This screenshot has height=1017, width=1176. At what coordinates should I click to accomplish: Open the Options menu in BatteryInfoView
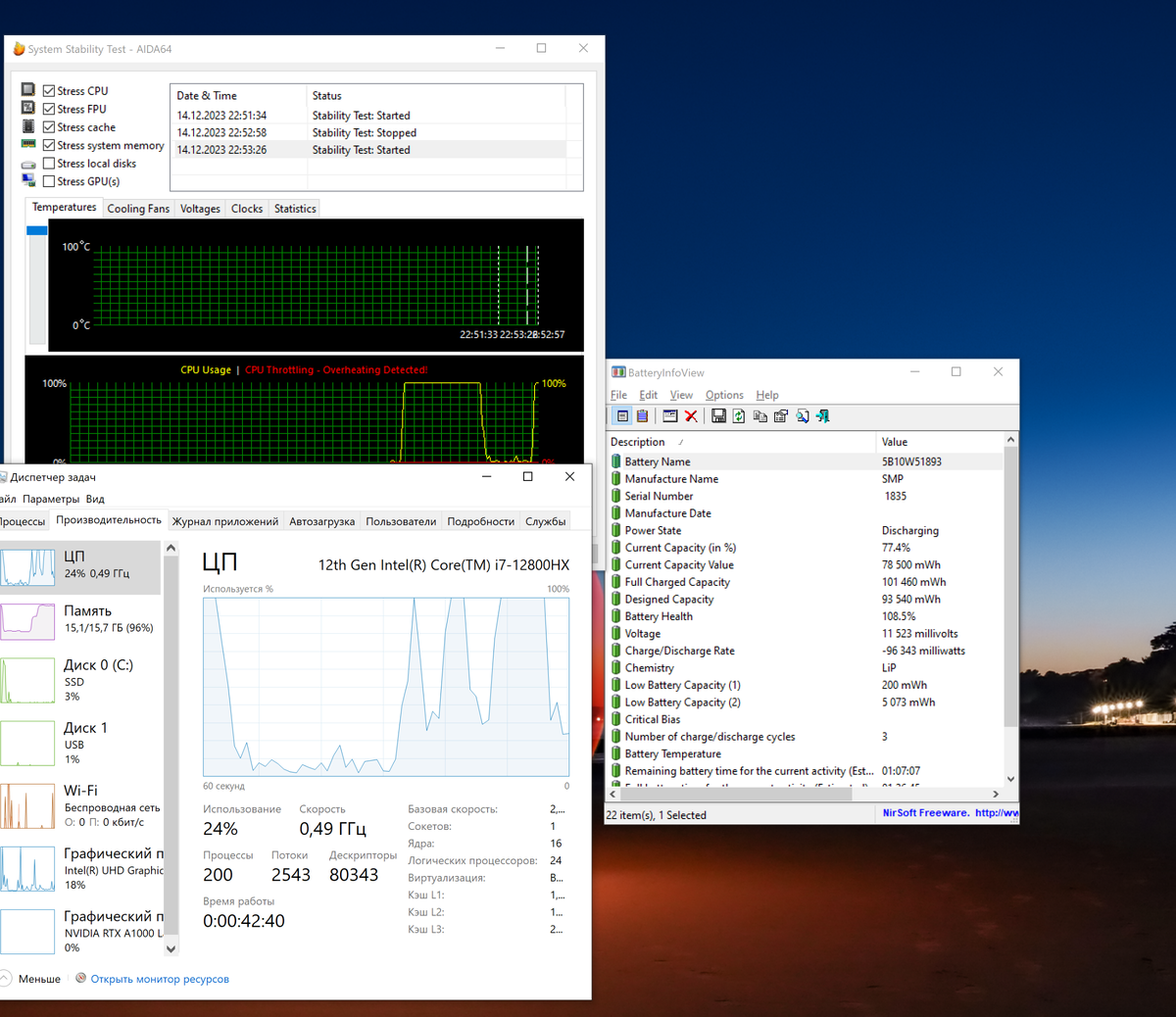[x=724, y=395]
